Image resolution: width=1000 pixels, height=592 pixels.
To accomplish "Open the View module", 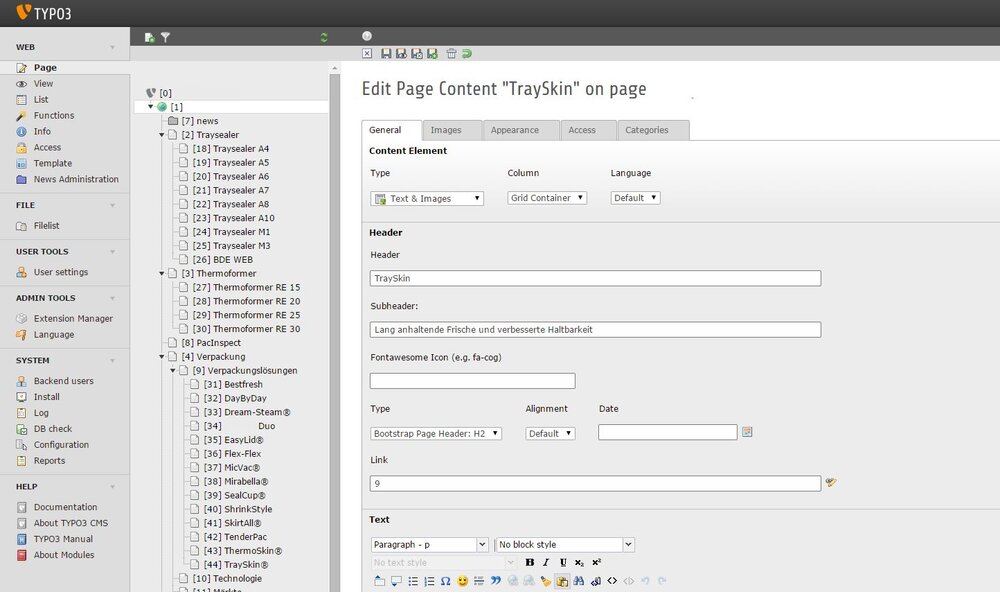I will (43, 84).
